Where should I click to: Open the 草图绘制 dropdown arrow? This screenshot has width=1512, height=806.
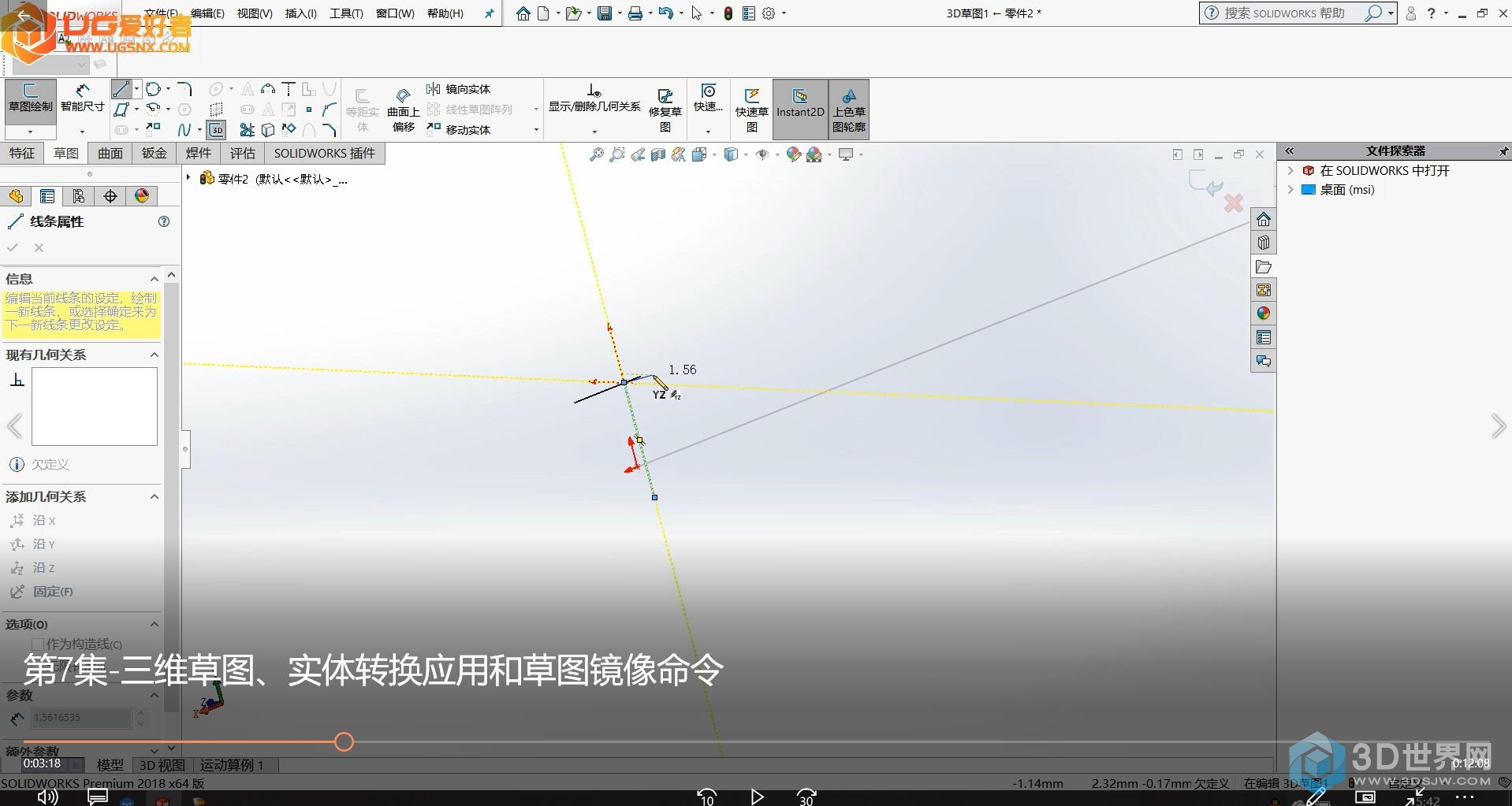[30, 132]
